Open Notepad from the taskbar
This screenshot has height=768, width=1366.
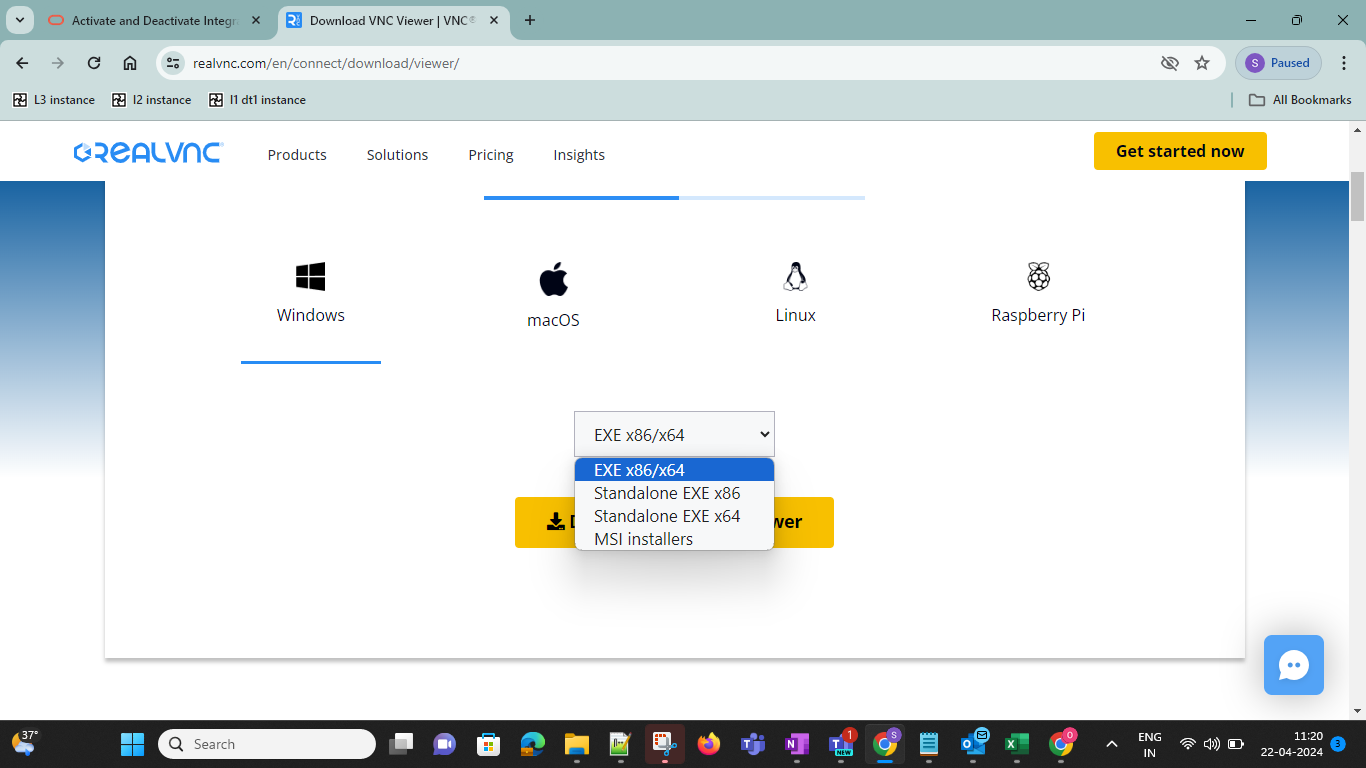(x=929, y=744)
